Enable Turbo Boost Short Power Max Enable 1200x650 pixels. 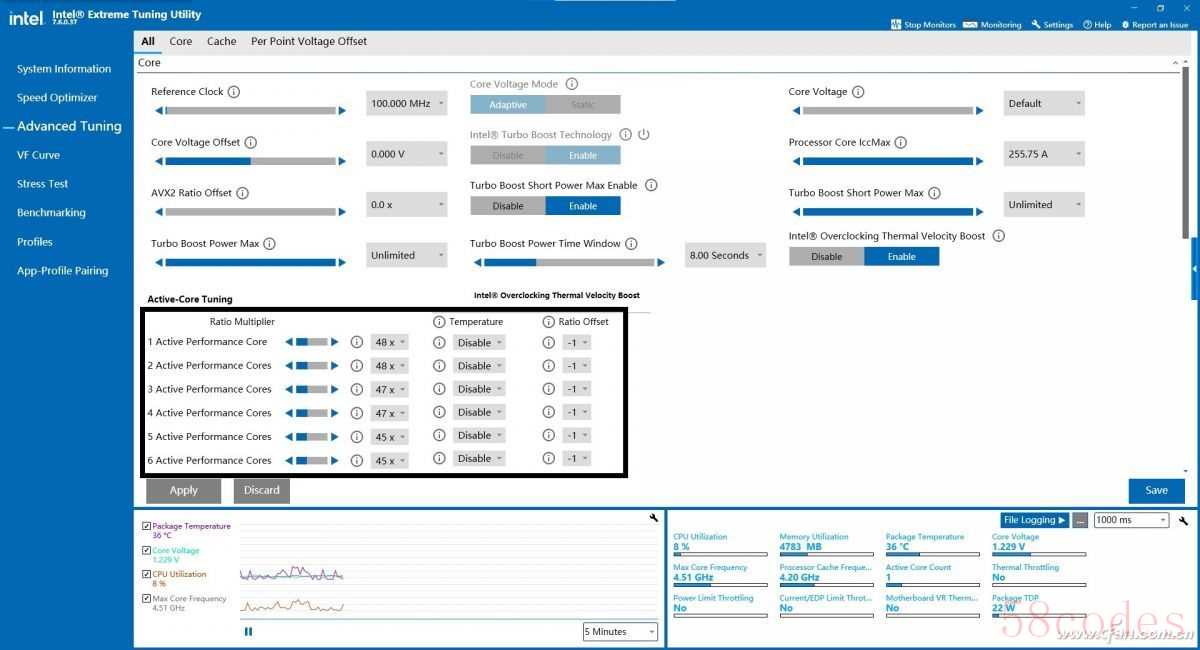(583, 206)
